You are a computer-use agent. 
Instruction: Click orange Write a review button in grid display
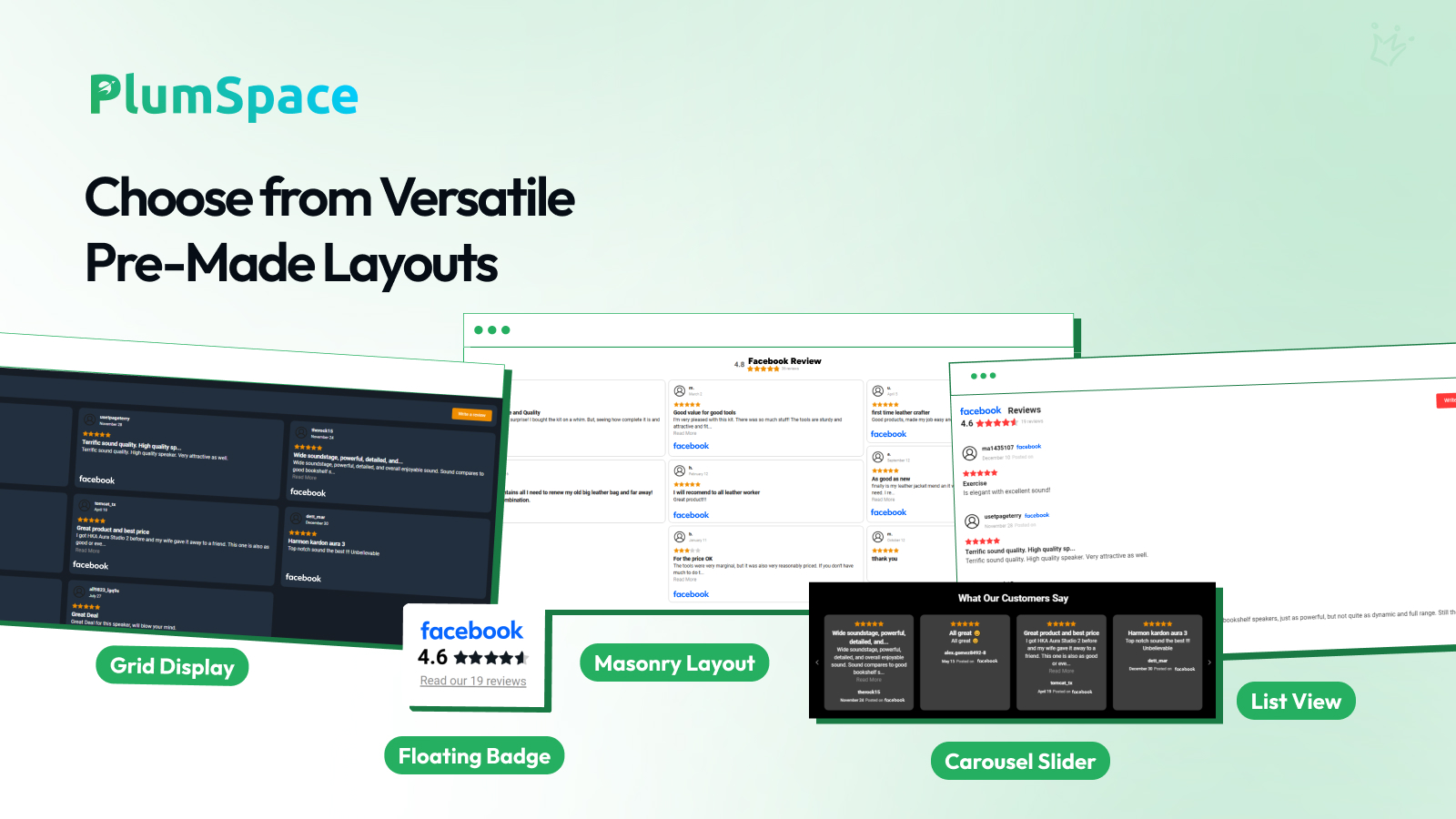tap(471, 414)
